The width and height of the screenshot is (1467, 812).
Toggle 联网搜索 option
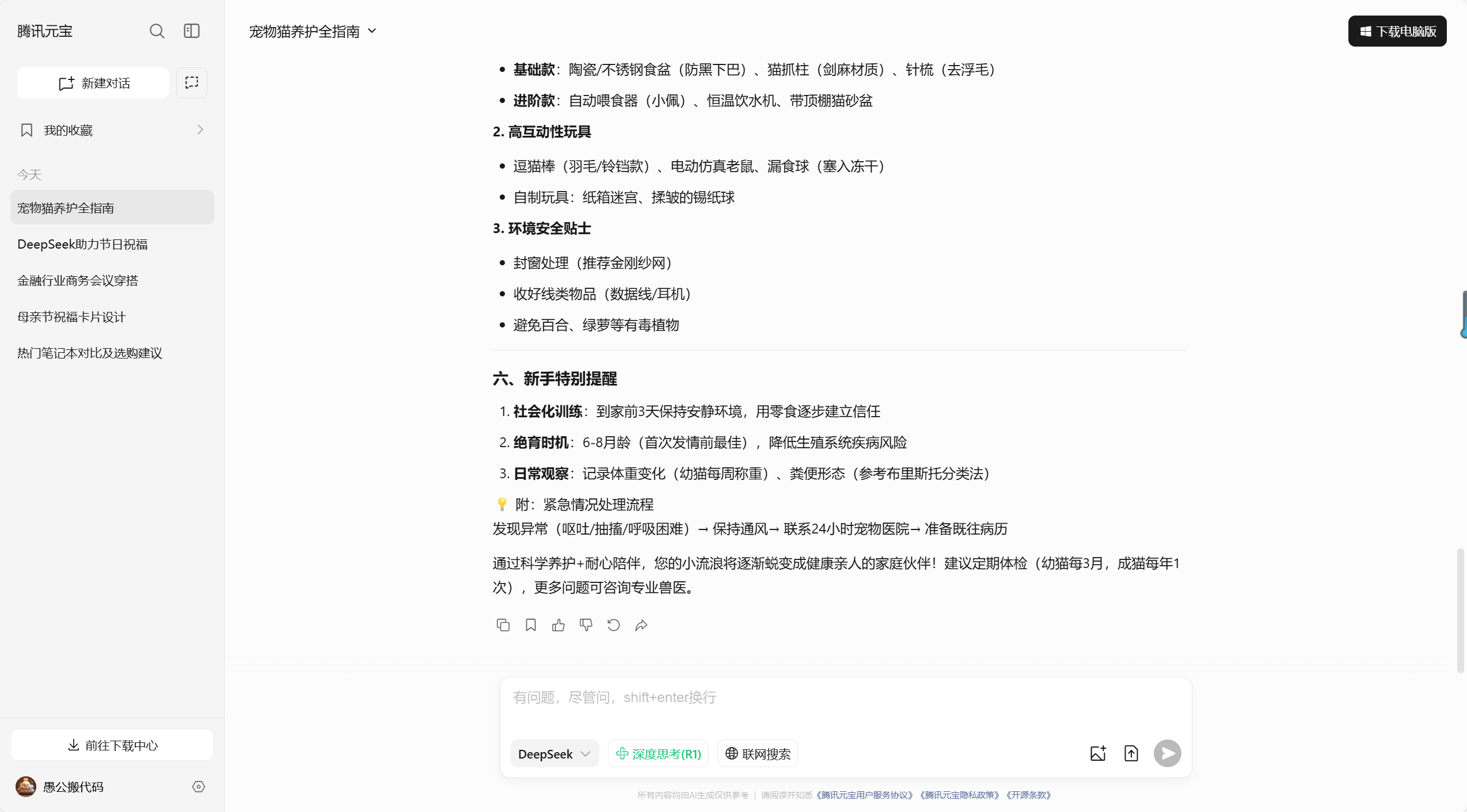pos(757,754)
